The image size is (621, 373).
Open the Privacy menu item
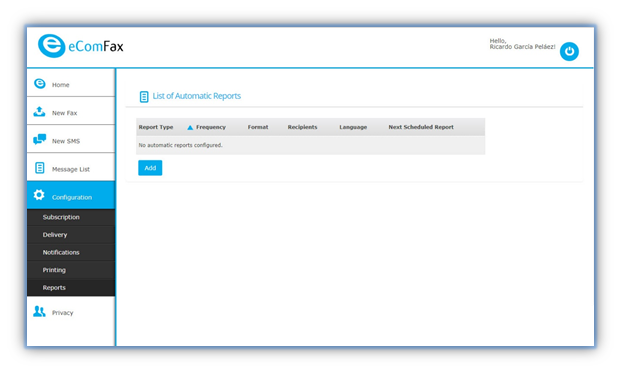click(x=71, y=313)
